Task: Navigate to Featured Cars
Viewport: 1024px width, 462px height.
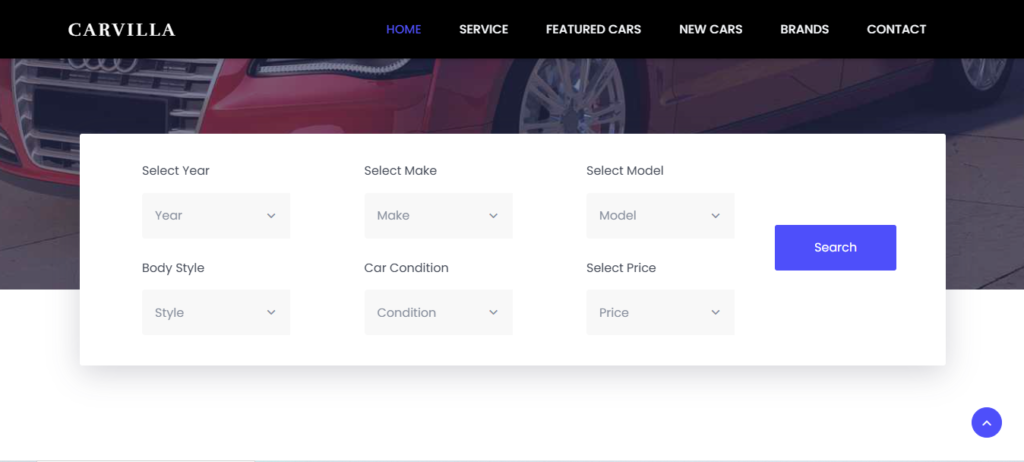Action: (593, 29)
